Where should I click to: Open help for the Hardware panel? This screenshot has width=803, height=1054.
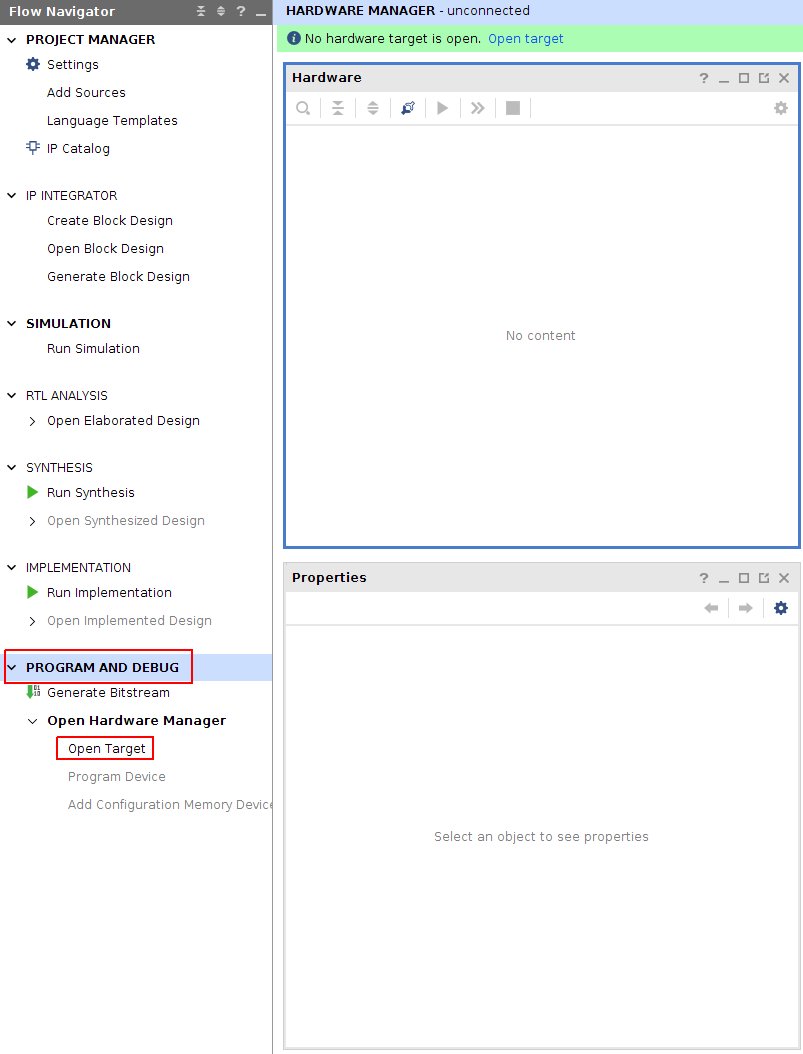pos(704,78)
